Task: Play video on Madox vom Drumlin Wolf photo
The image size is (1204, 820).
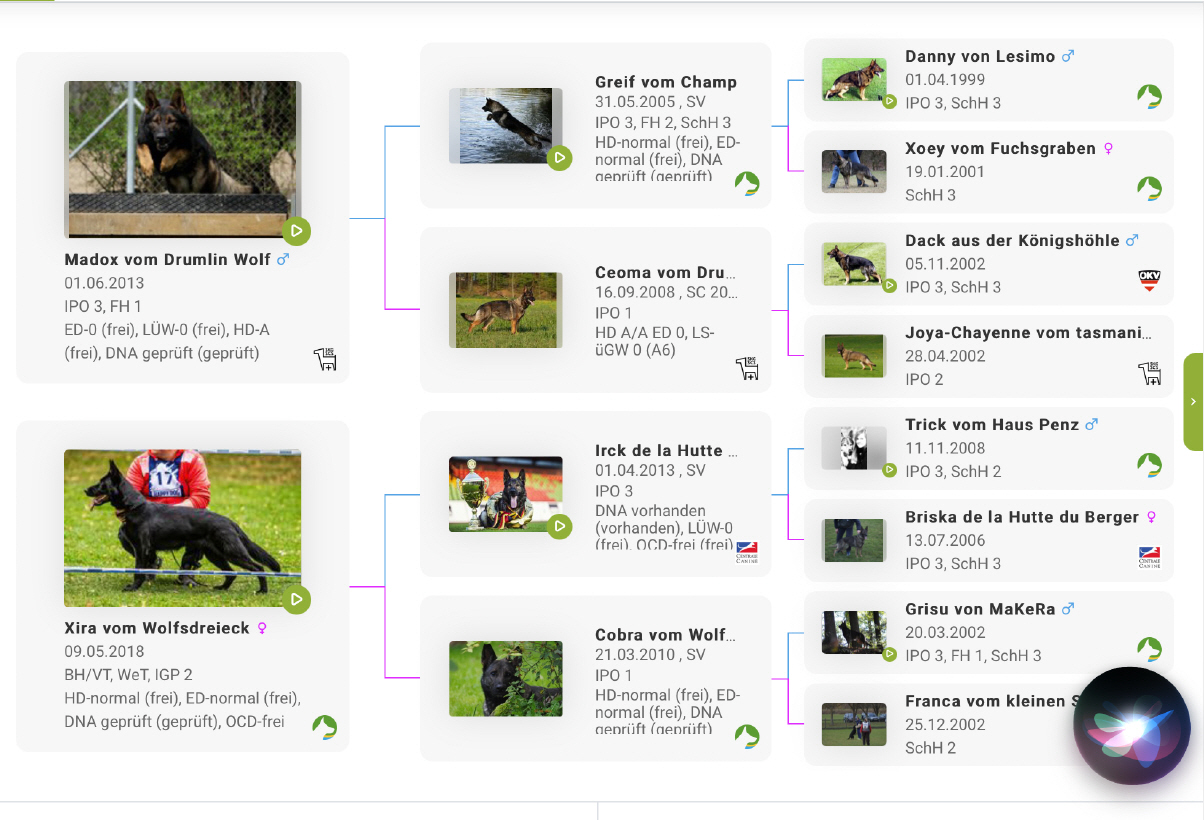Action: point(296,231)
